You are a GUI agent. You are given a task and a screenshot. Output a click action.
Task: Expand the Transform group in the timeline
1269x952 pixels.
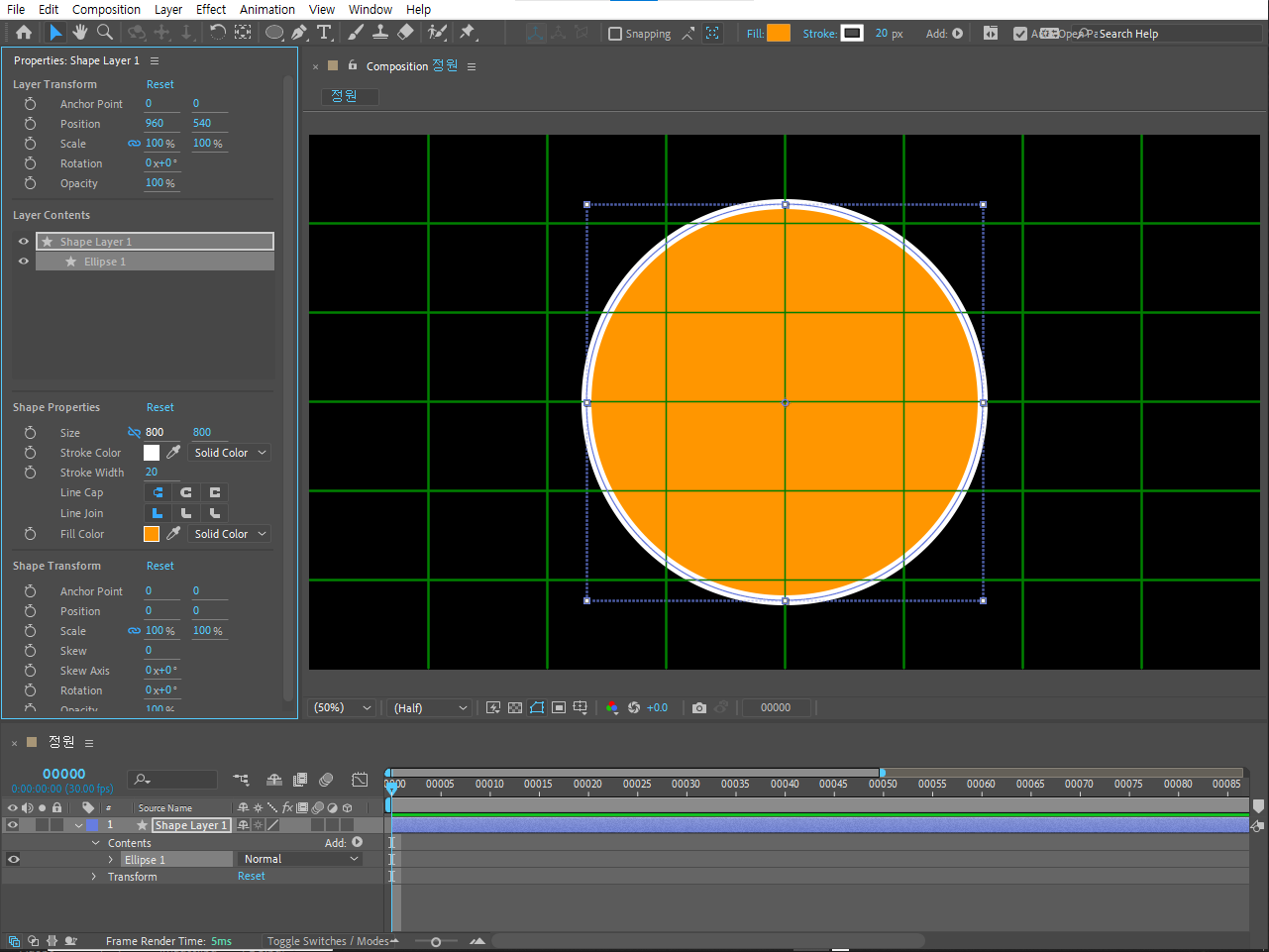[95, 877]
